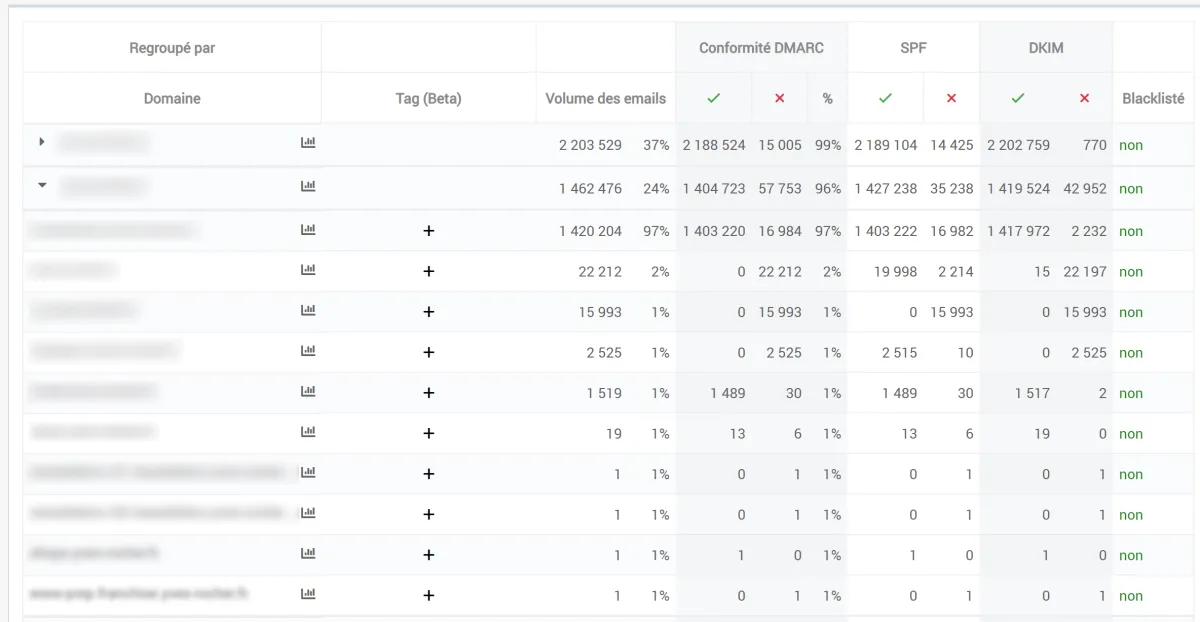Add tag for the 15 993 emails row
This screenshot has width=1200, height=622.
[429, 312]
